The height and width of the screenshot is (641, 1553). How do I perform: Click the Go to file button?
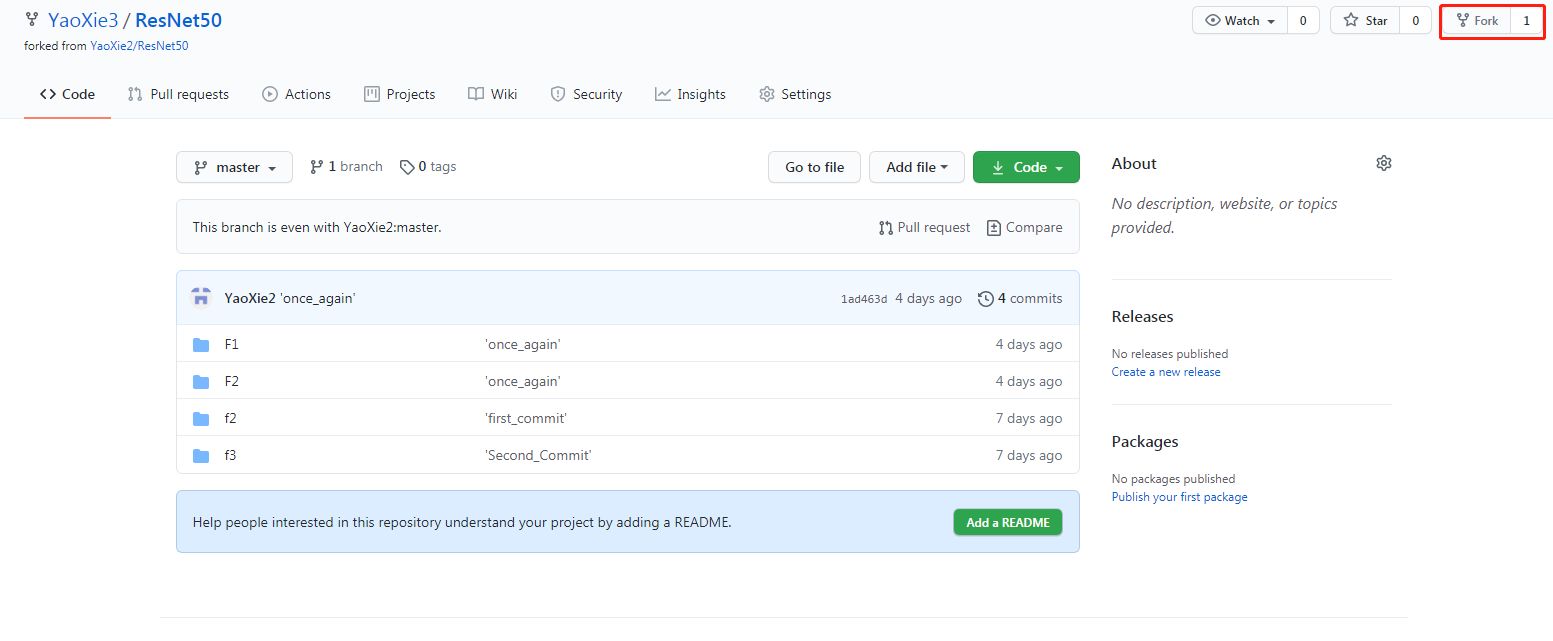click(814, 167)
